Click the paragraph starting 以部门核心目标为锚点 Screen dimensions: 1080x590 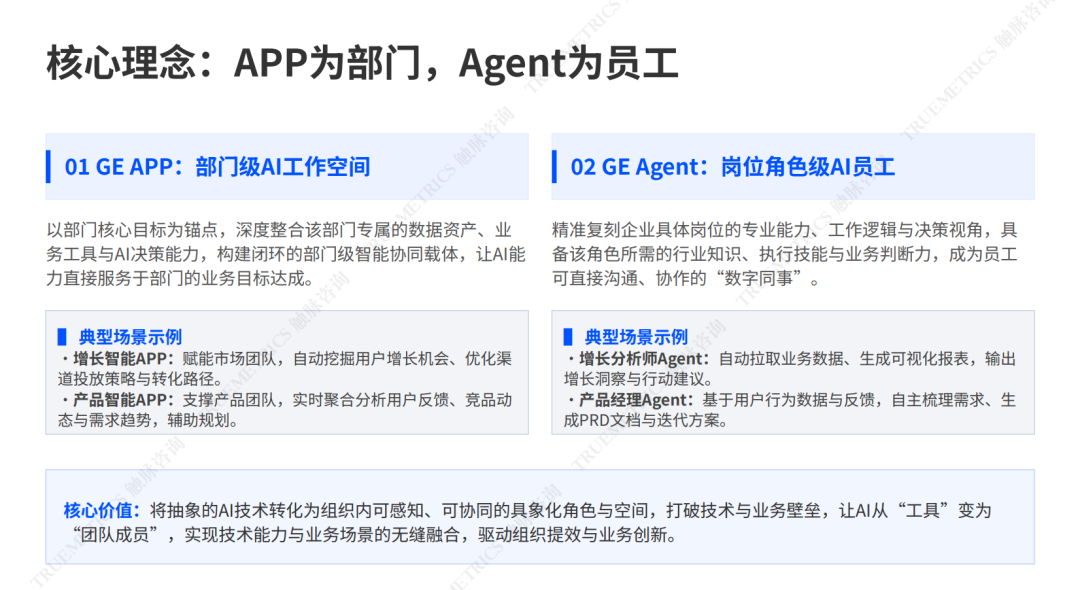click(x=286, y=254)
